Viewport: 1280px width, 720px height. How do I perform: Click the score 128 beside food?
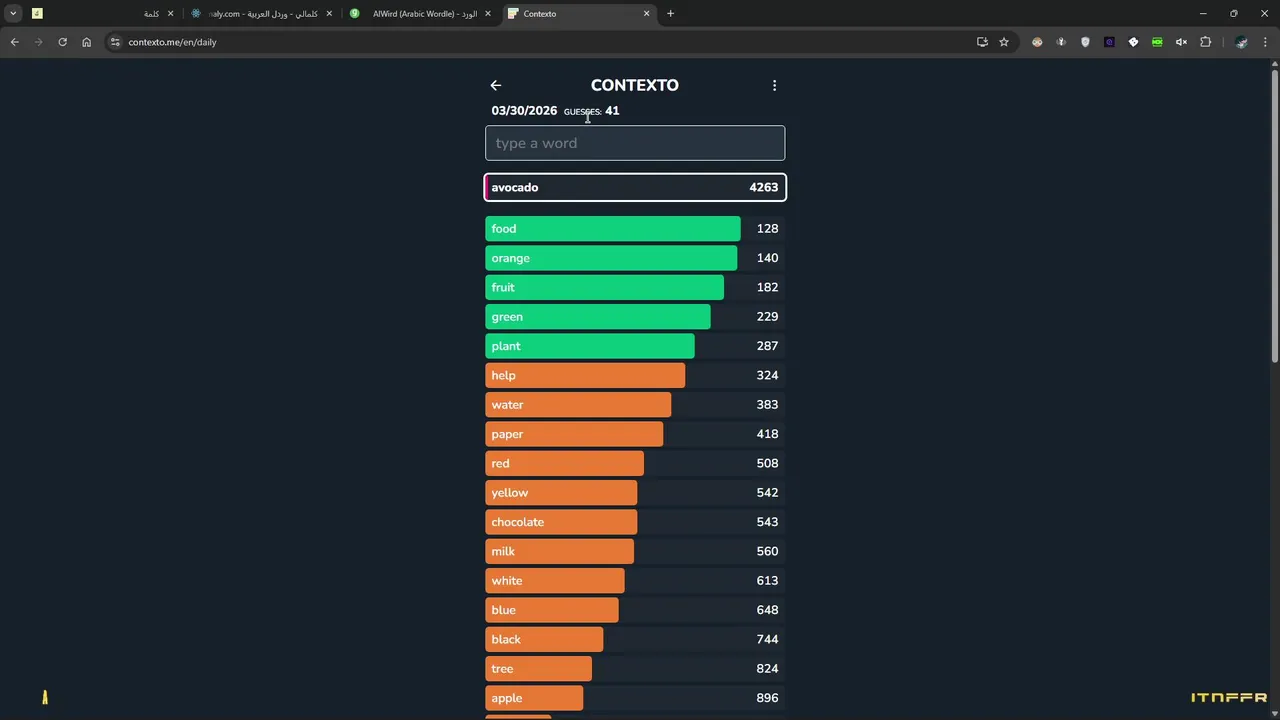click(767, 229)
